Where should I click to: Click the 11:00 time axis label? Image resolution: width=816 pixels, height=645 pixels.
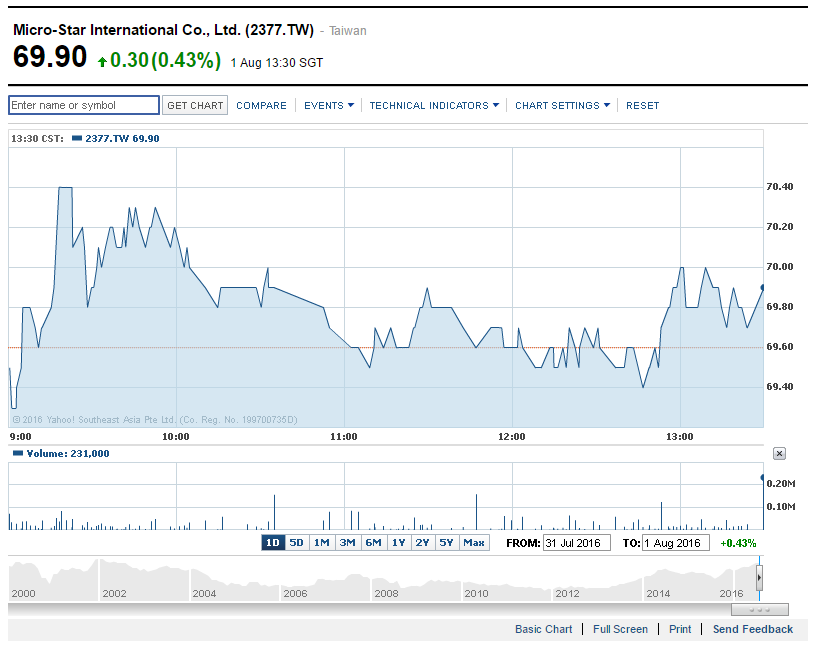(x=343, y=437)
